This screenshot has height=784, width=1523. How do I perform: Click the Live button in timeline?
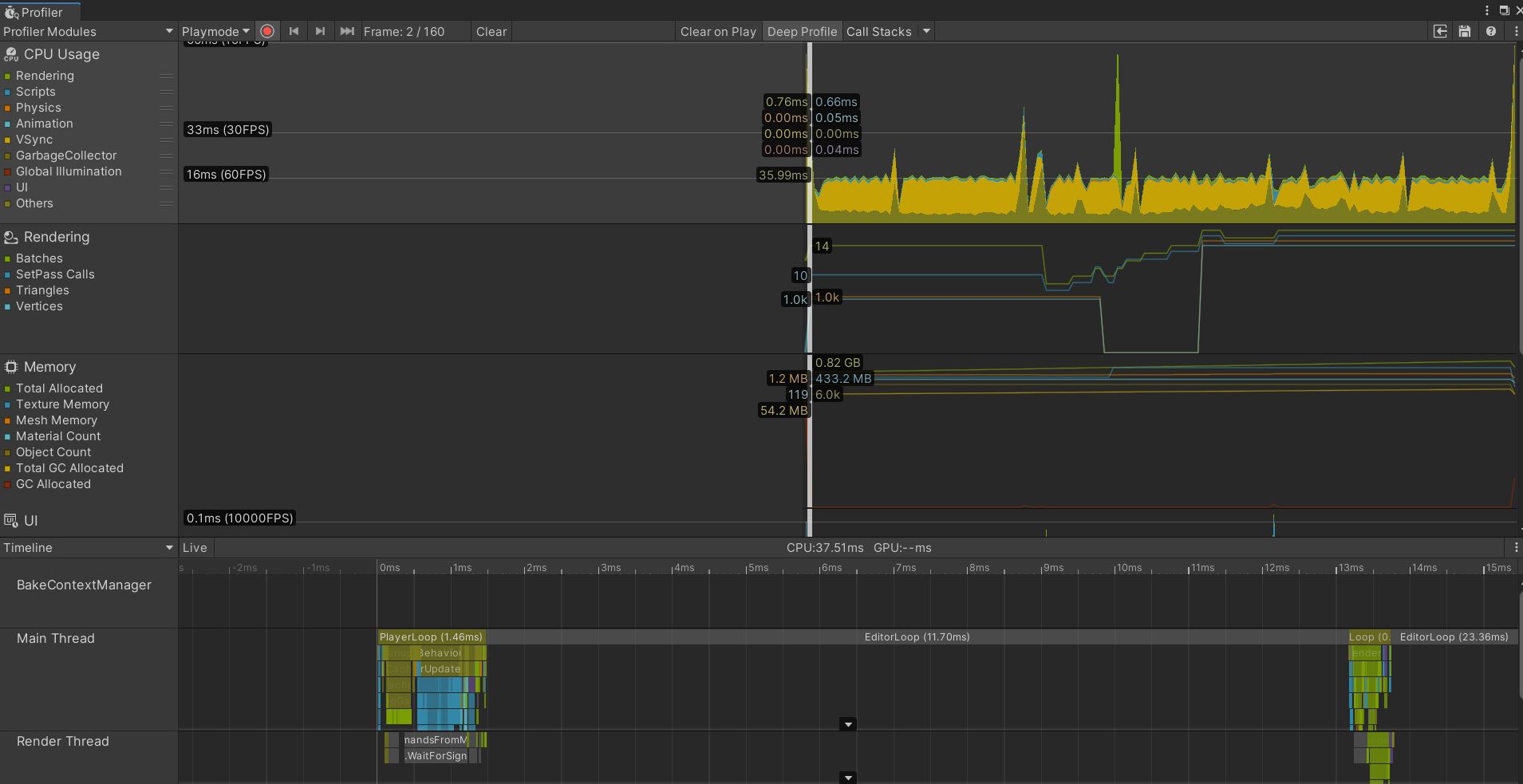click(195, 547)
